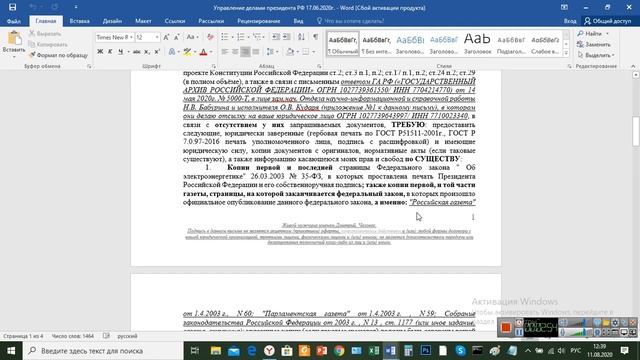Increase paragraph indent
640x360 pixels.
pyautogui.click(x=287, y=37)
